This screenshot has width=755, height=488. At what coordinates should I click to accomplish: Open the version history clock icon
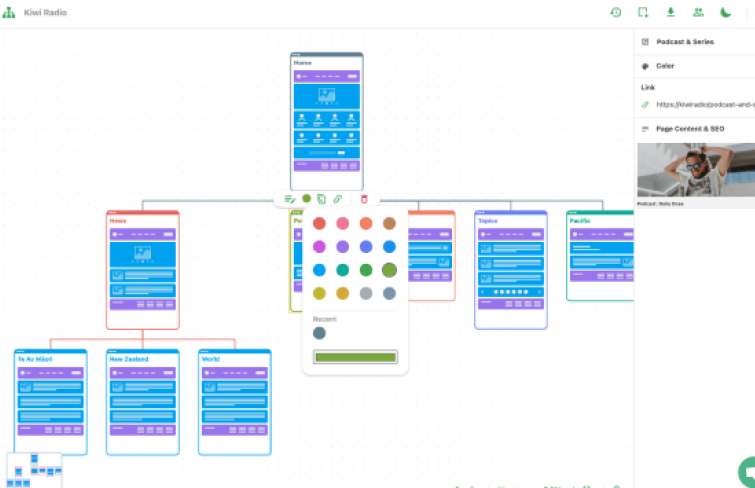615,13
